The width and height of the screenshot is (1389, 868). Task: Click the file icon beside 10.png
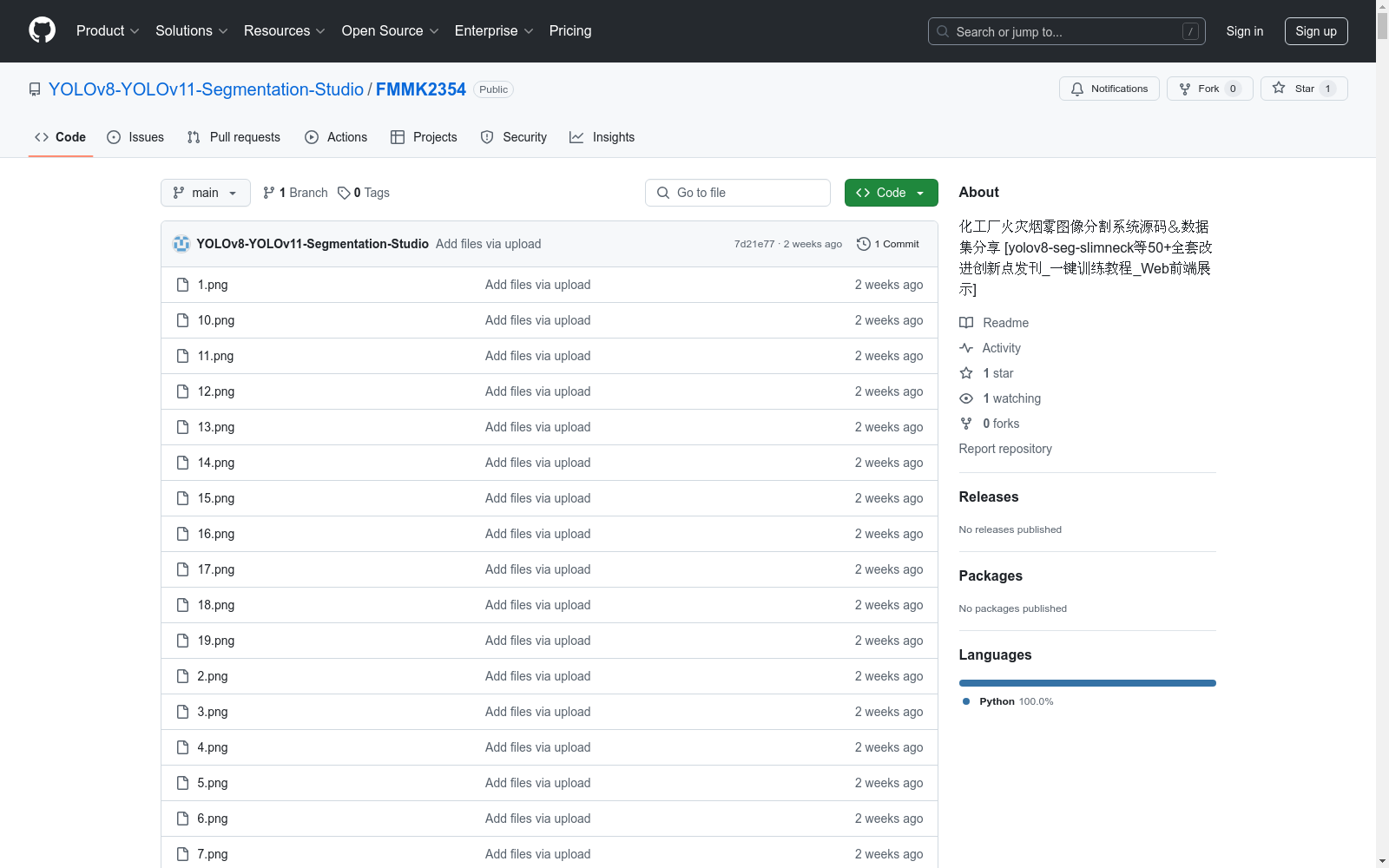[x=182, y=320]
